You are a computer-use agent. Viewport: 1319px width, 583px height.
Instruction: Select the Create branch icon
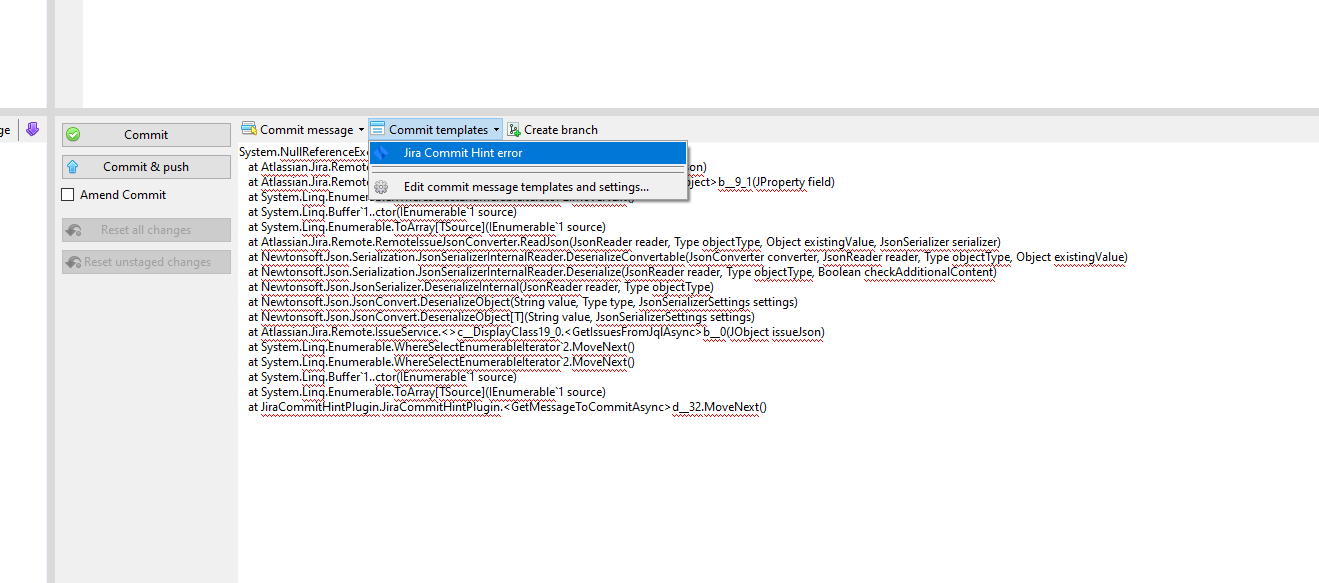[513, 128]
